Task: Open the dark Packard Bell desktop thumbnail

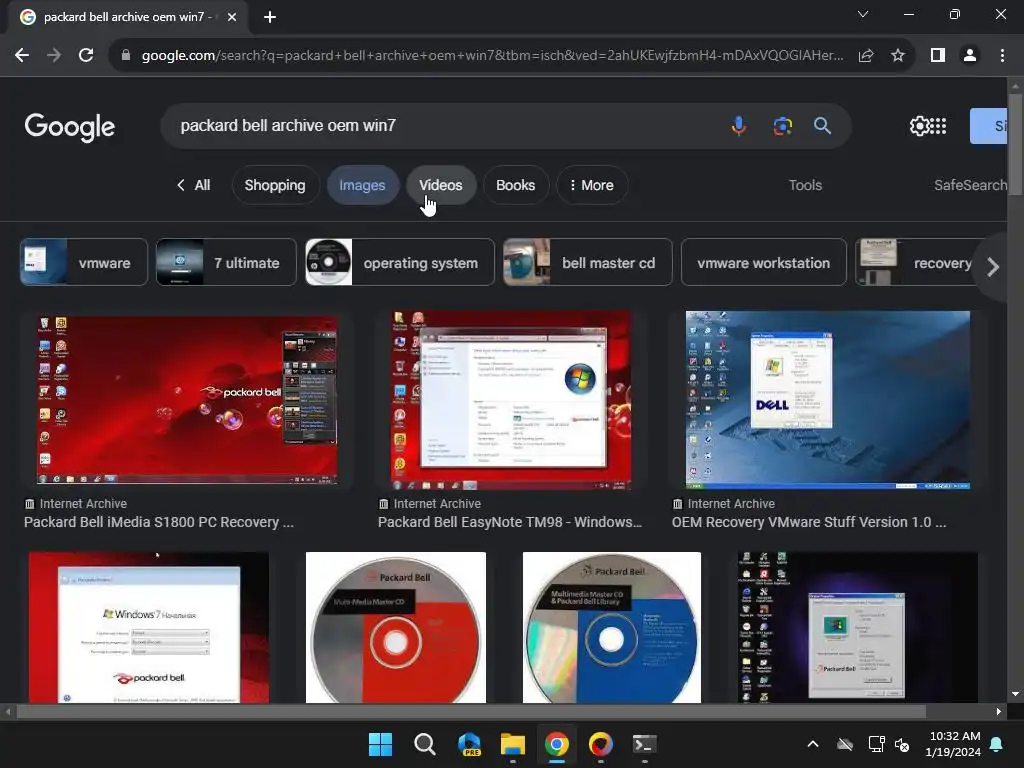Action: (858, 628)
